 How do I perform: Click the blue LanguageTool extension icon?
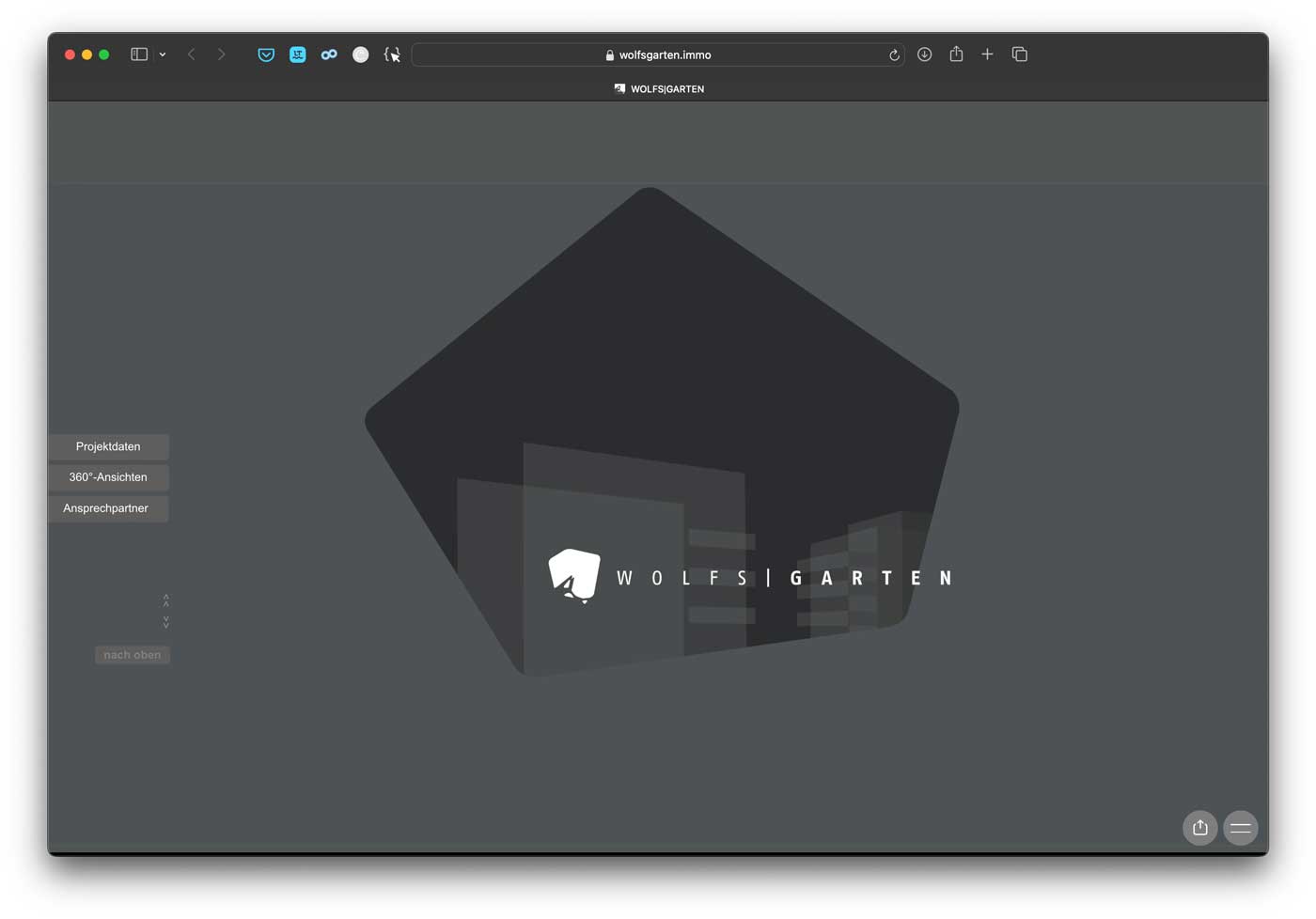(x=298, y=55)
